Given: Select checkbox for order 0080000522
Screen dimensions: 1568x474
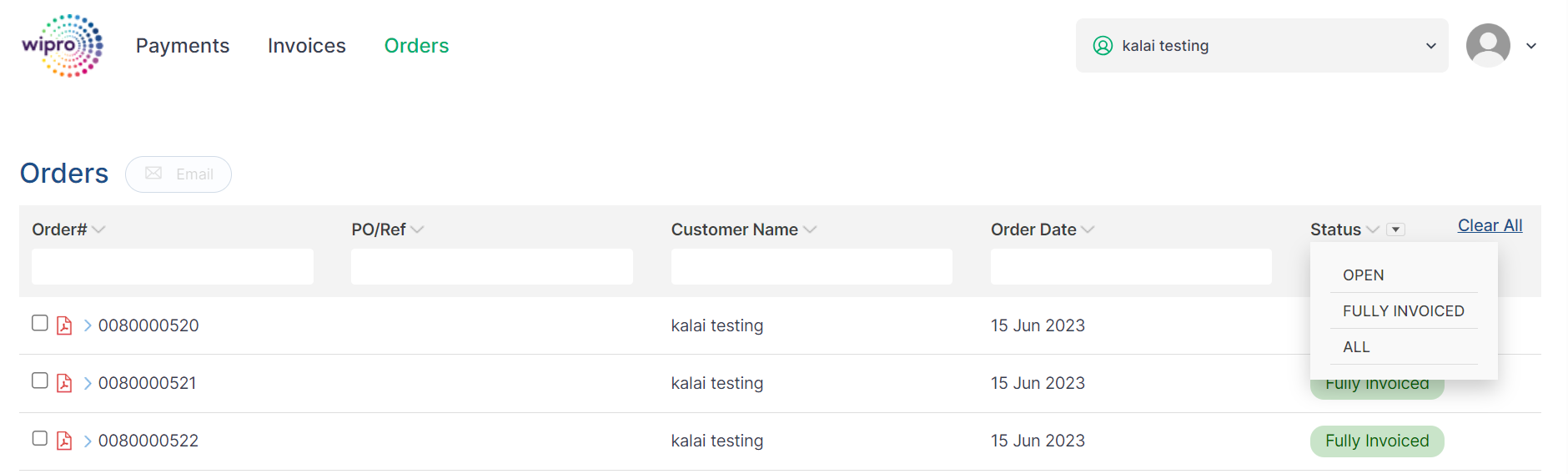Looking at the screenshot, I should tap(39, 438).
